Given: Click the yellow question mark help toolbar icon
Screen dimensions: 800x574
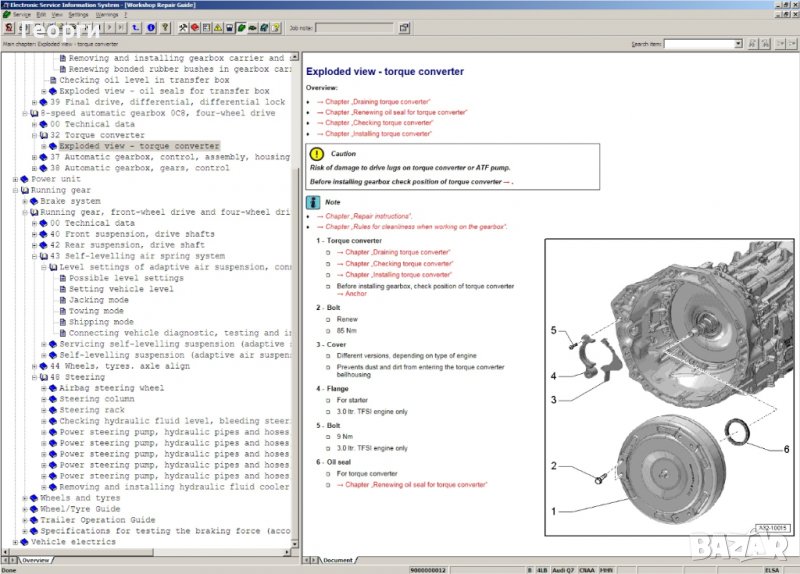Looking at the screenshot, I should (x=164, y=28).
